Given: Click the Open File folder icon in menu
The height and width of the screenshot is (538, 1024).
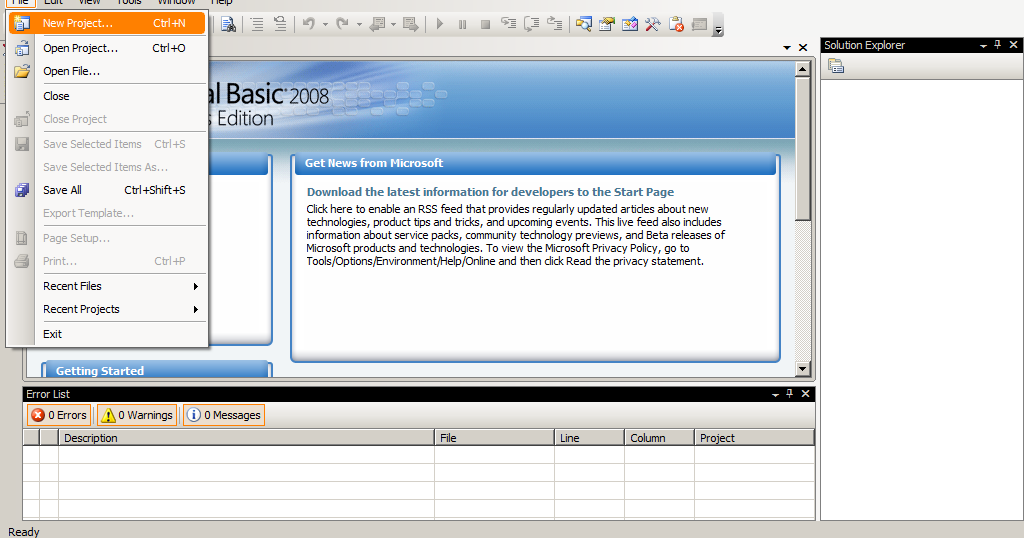Looking at the screenshot, I should (x=22, y=71).
